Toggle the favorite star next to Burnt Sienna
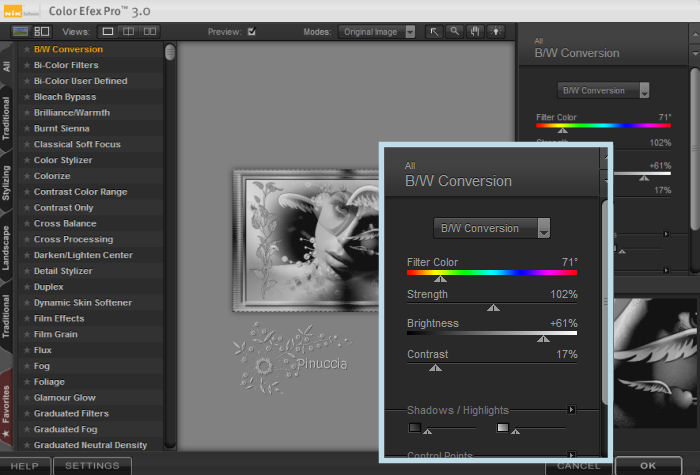This screenshot has height=475, width=700. [x=27, y=129]
